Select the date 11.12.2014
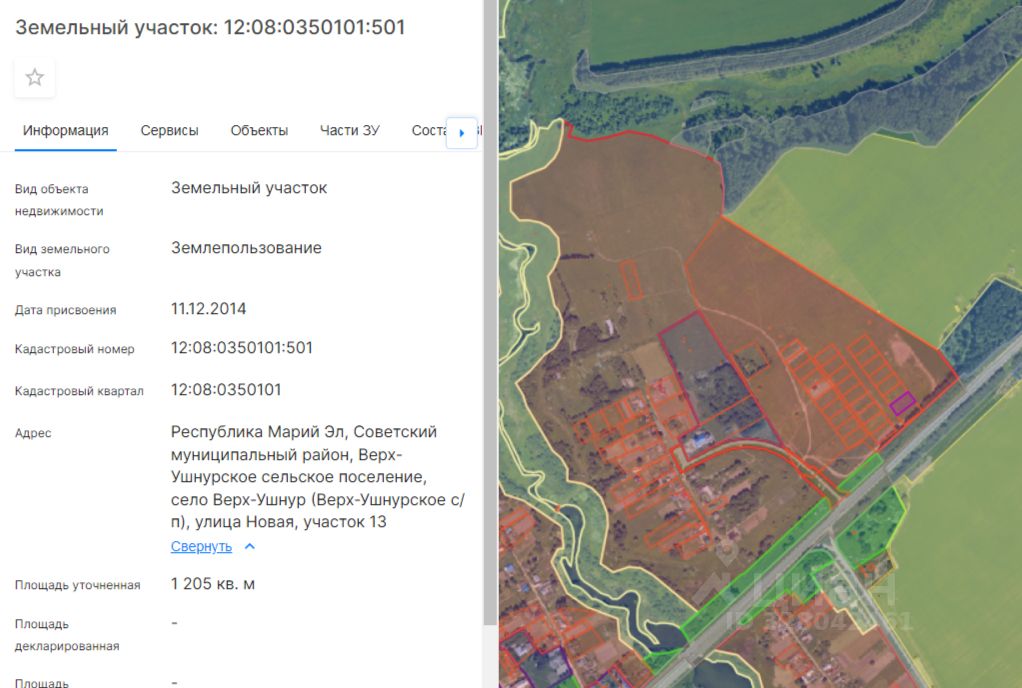1022x688 pixels. [x=209, y=308]
